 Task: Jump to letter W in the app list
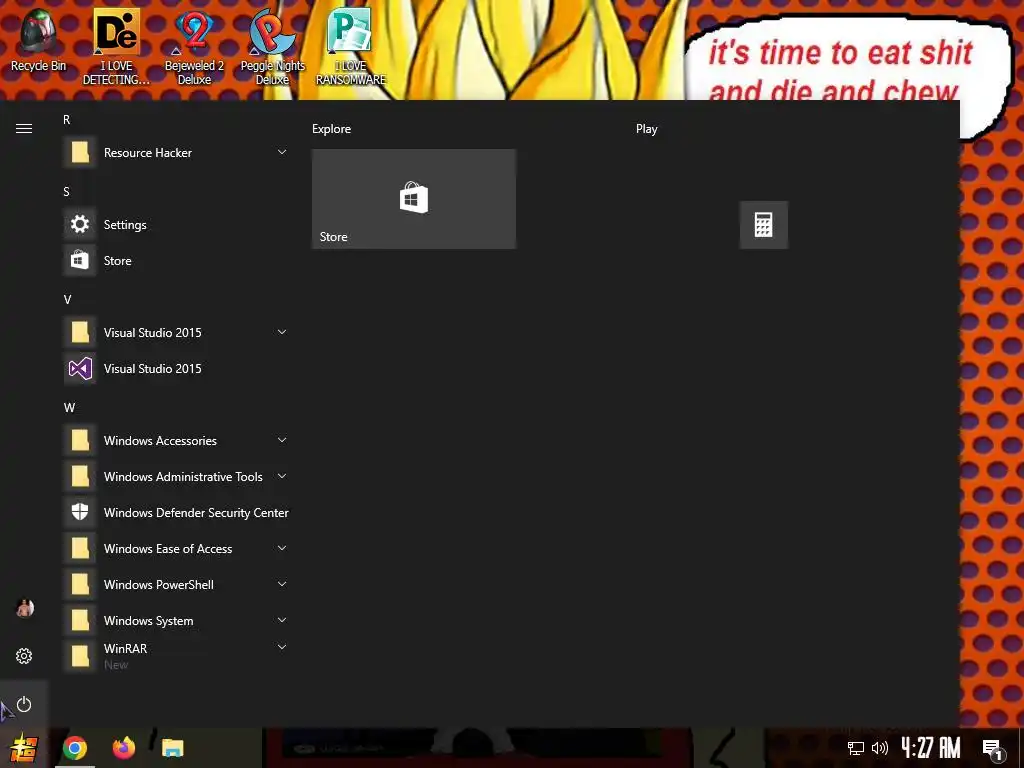pos(69,408)
